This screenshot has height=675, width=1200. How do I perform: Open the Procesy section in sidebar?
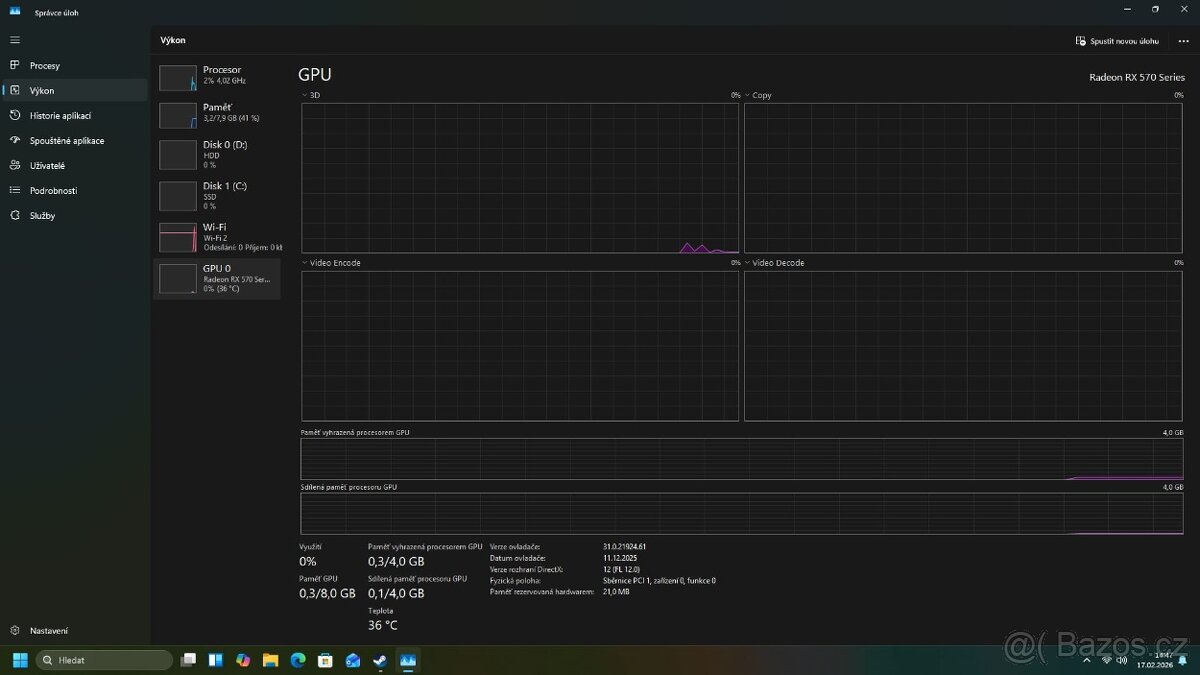point(45,65)
